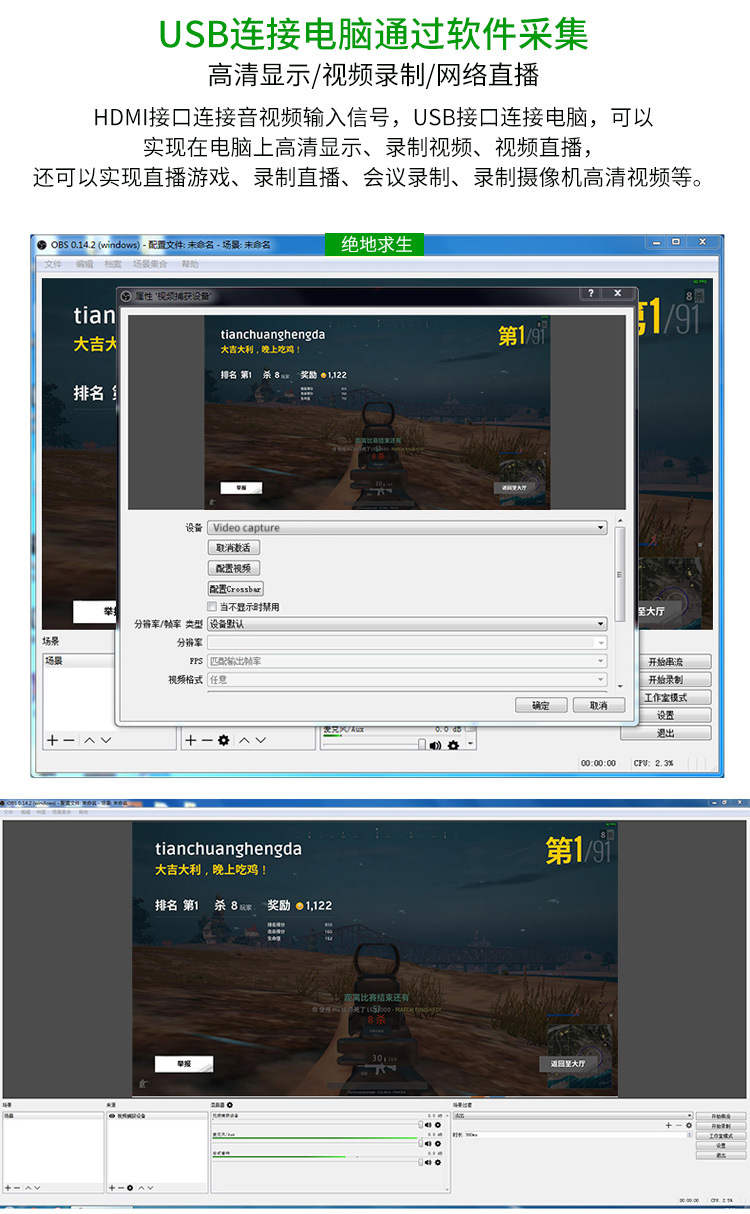Viewport: 750px width, 1214px height.
Task: Move scene up in upper OBS window
Action: pyautogui.click(x=89, y=740)
